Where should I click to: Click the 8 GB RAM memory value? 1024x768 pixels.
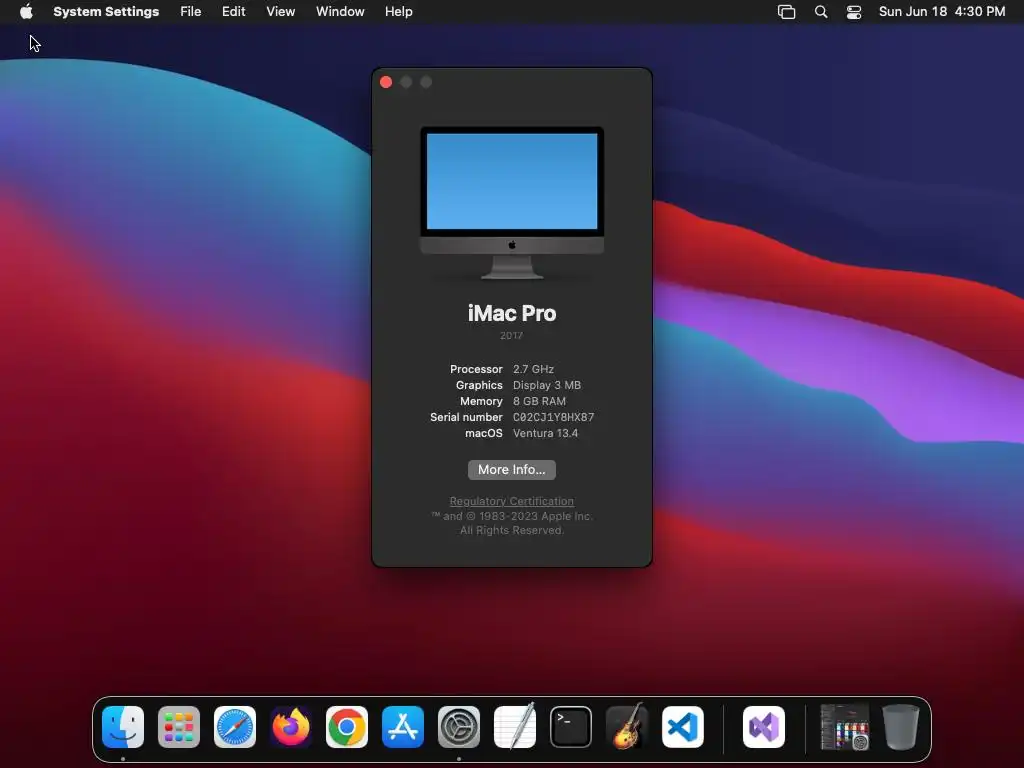[x=539, y=401]
